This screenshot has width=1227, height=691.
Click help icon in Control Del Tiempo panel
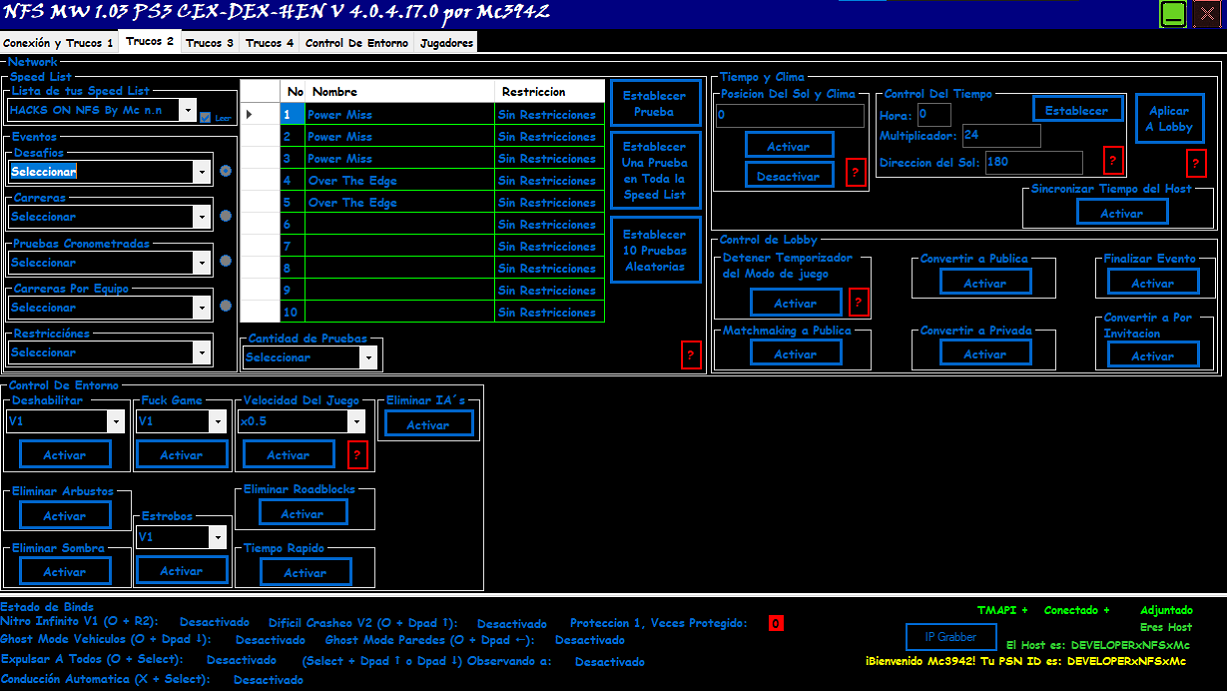(1113, 160)
